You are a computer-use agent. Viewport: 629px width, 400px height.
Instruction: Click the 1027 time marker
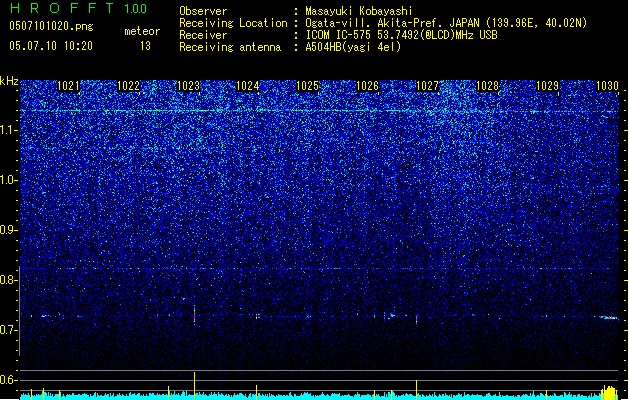point(428,86)
